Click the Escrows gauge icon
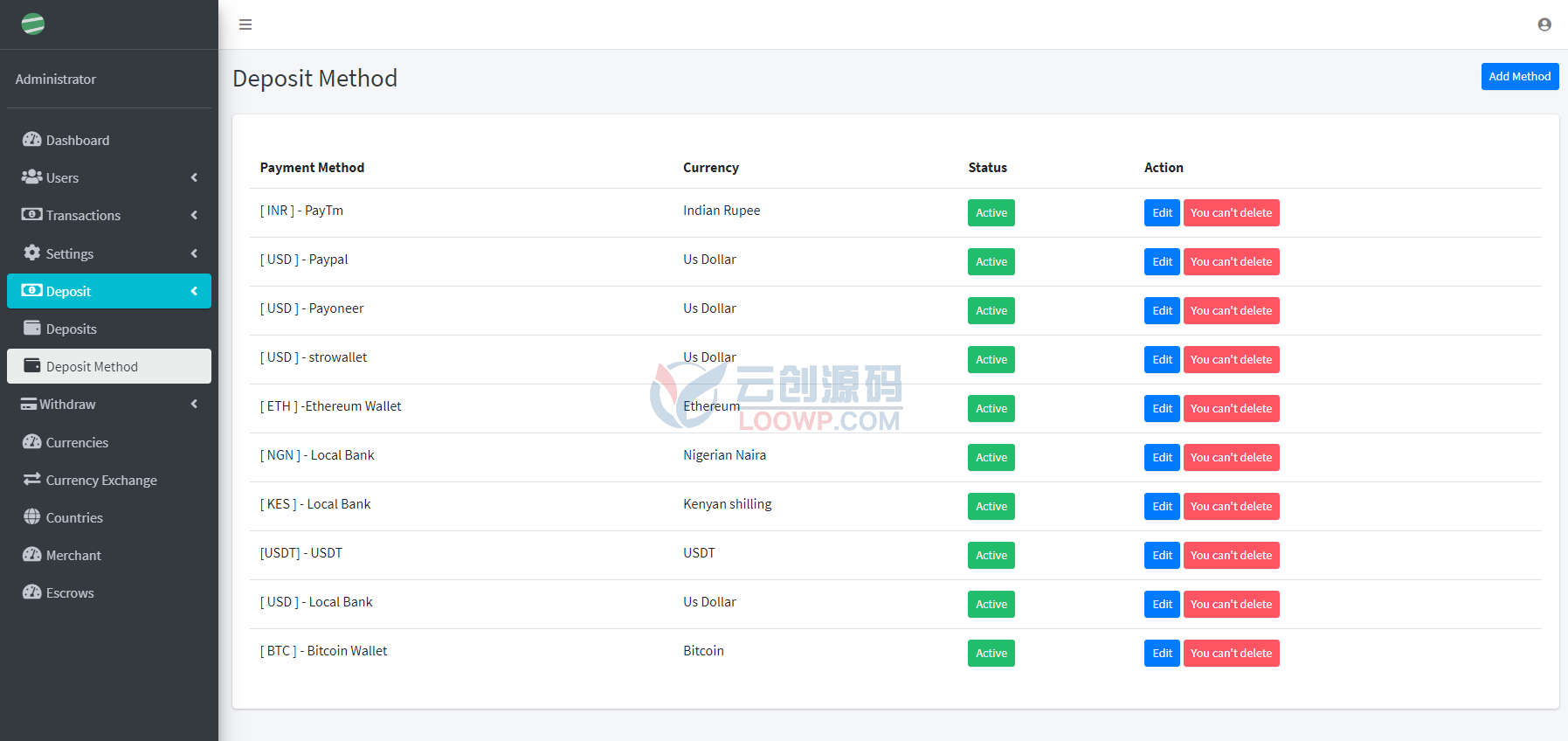Viewport: 1568px width, 741px height. [x=32, y=592]
